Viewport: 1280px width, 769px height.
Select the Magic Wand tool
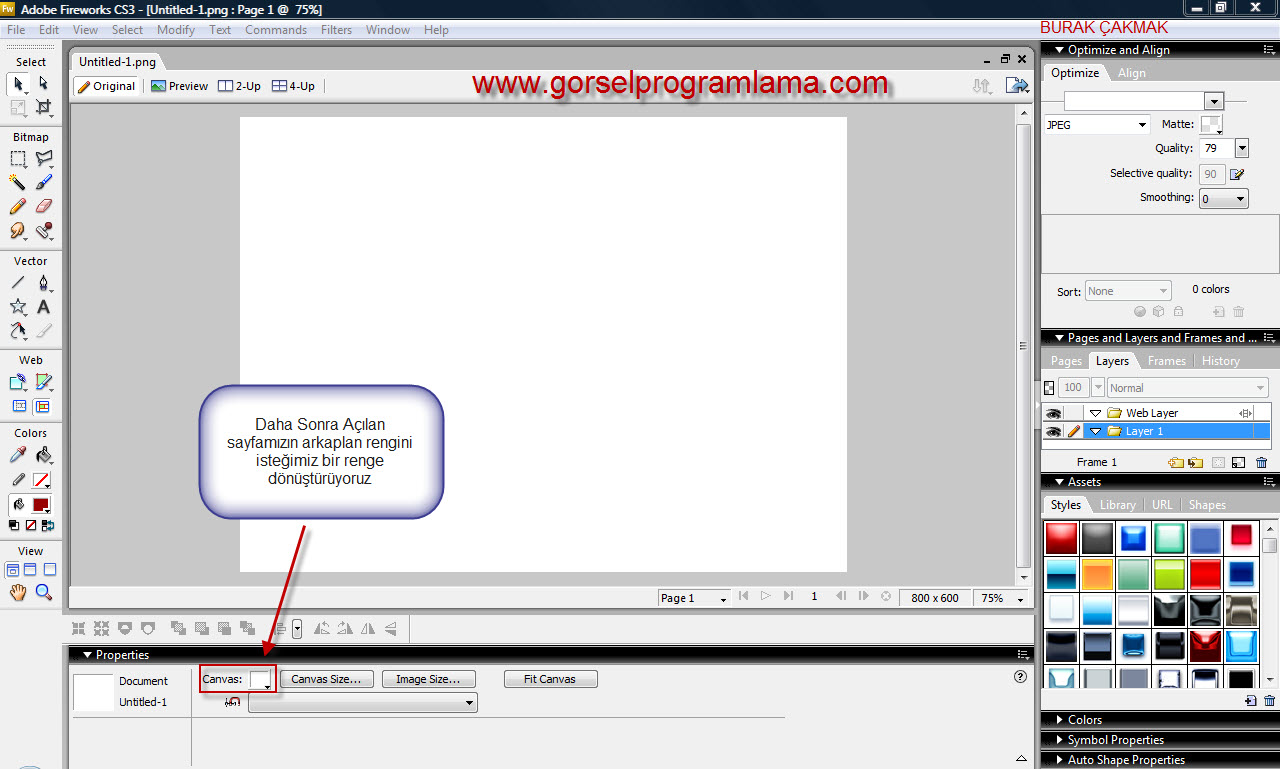[18, 182]
